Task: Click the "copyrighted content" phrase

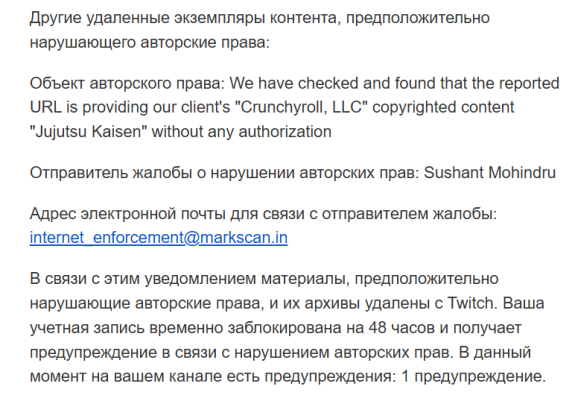Action: pos(443,107)
